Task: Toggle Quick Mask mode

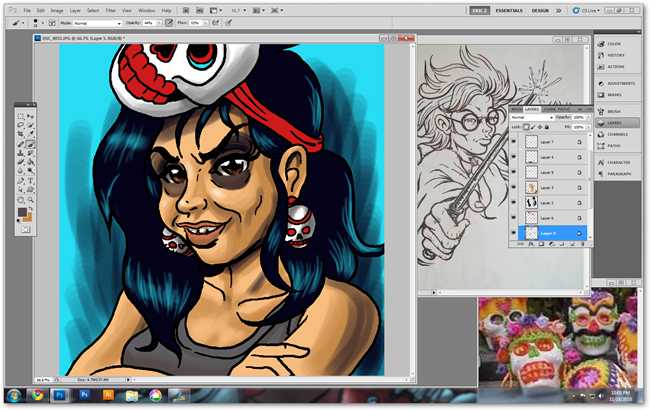Action: pos(26,229)
